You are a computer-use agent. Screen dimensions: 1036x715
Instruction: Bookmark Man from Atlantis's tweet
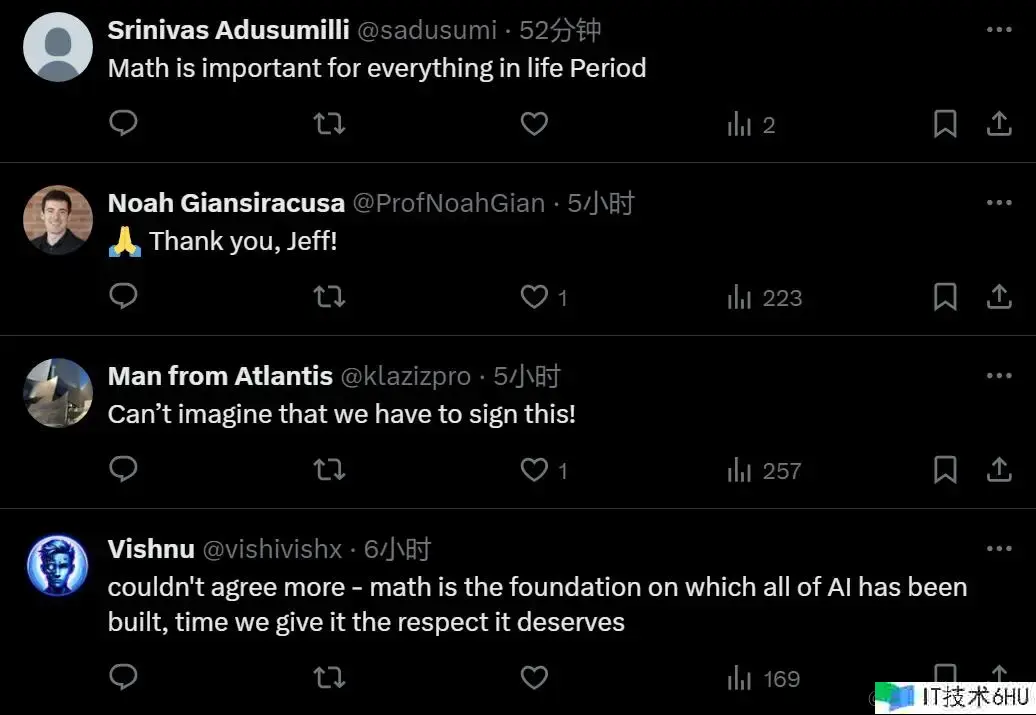pos(945,470)
